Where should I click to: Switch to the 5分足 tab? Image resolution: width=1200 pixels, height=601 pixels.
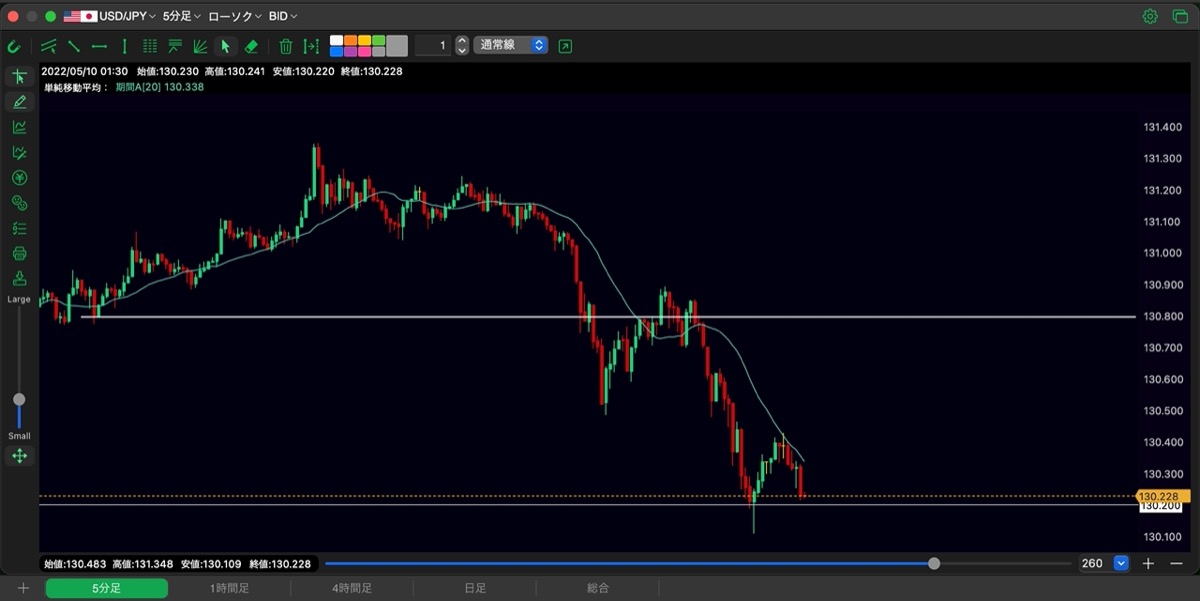tap(106, 589)
